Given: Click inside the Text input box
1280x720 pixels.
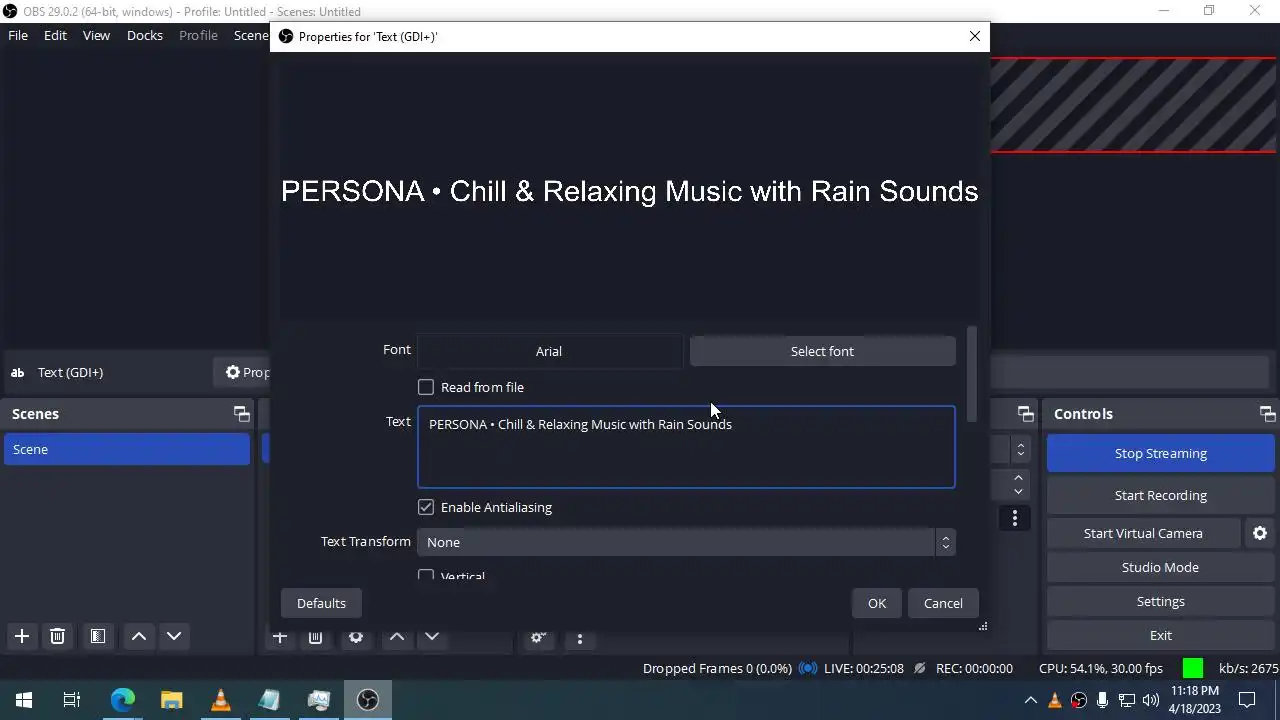Looking at the screenshot, I should coord(686,447).
